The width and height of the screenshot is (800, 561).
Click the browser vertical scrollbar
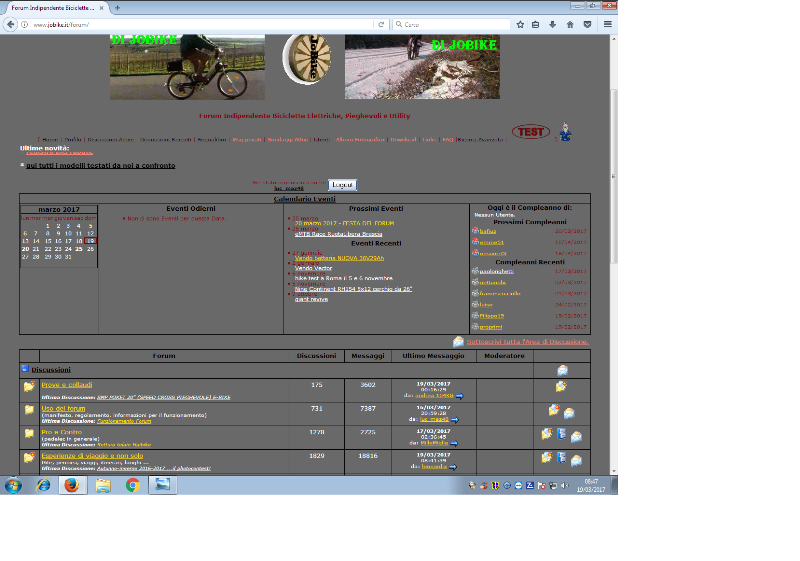click(x=614, y=176)
